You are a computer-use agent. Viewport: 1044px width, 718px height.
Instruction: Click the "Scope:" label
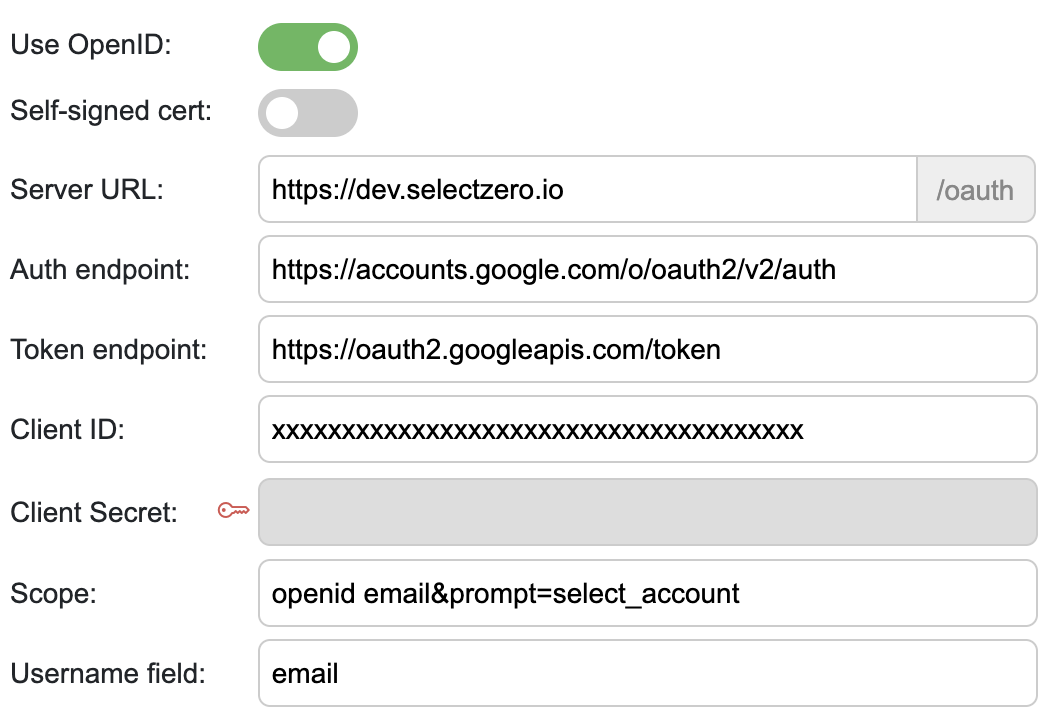(x=53, y=593)
